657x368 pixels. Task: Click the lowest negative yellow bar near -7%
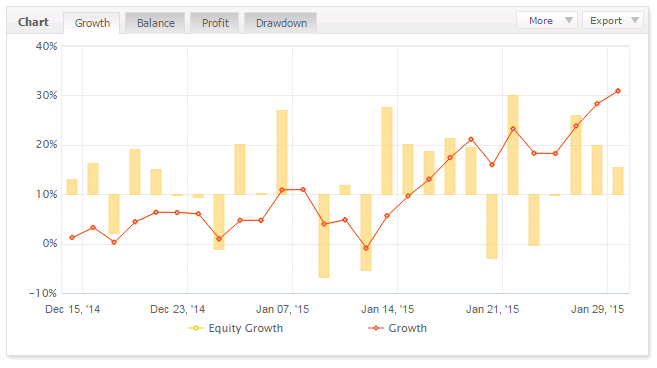[324, 236]
